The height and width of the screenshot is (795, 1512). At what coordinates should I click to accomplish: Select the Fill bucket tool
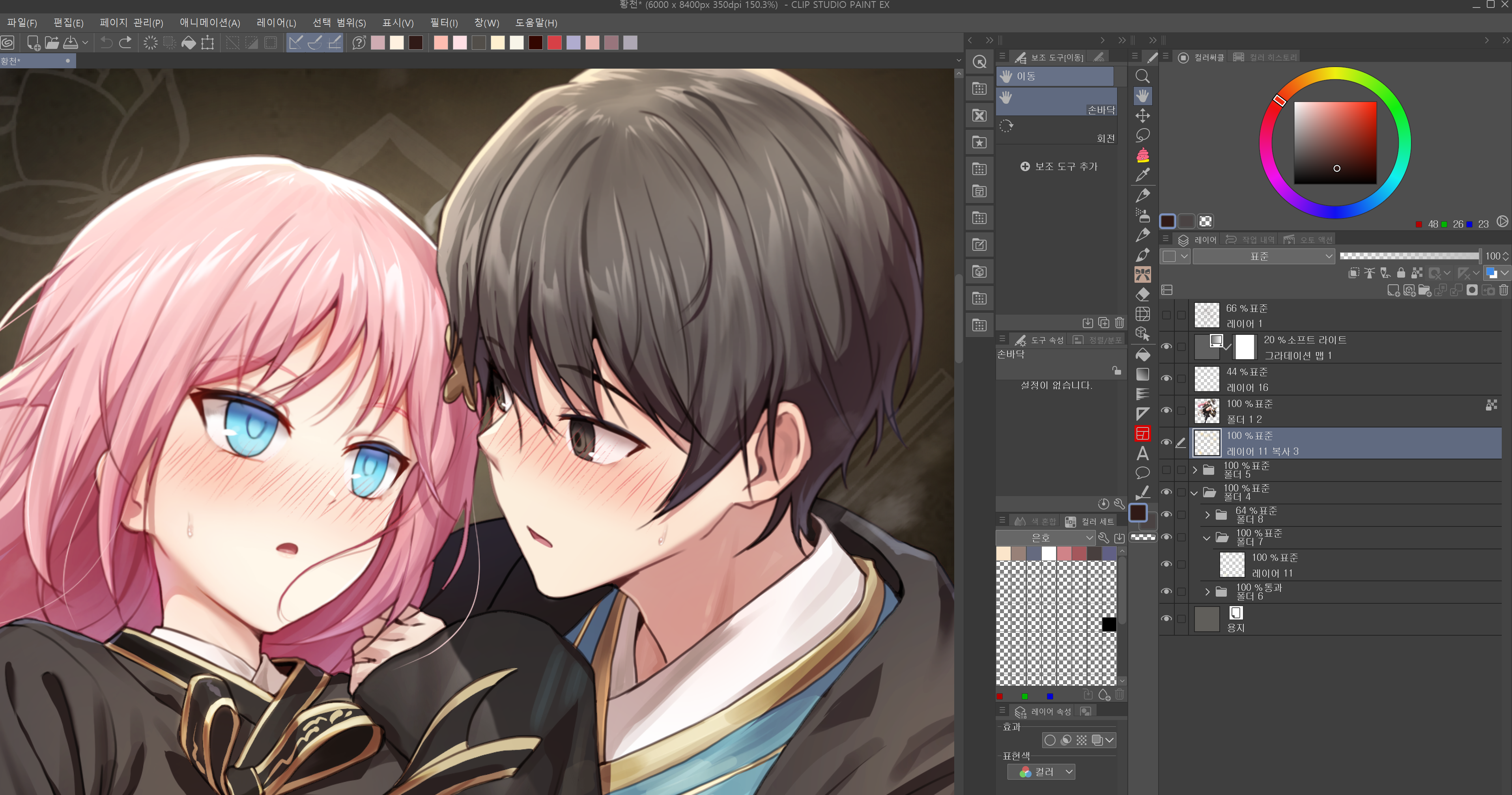[x=1142, y=355]
